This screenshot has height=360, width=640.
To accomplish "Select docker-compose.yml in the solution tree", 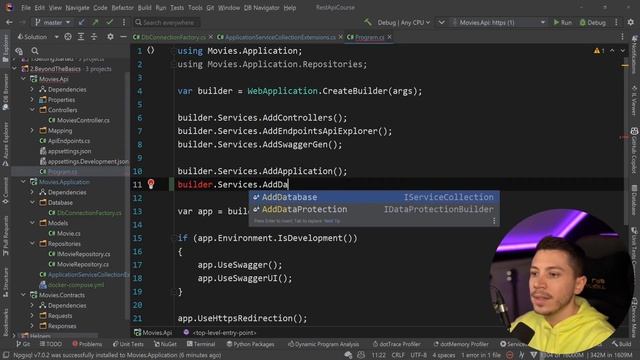I will tap(72, 285).
